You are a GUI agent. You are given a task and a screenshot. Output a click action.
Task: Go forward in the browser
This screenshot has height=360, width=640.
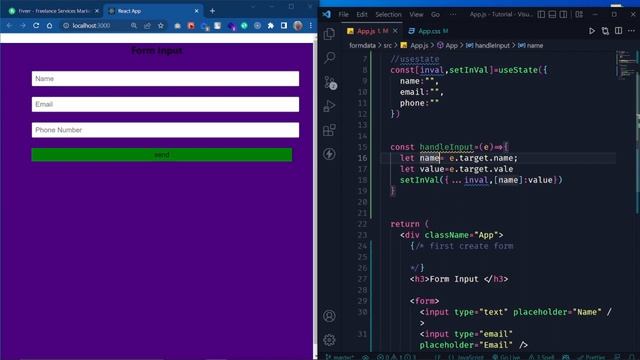[x=22, y=25]
